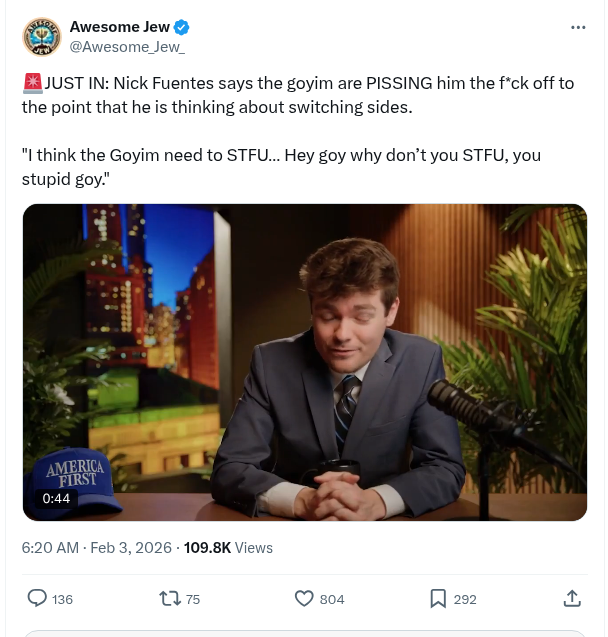The width and height of the screenshot is (608, 637).
Task: Click the red siren emoji in the post
Action: coord(31,83)
